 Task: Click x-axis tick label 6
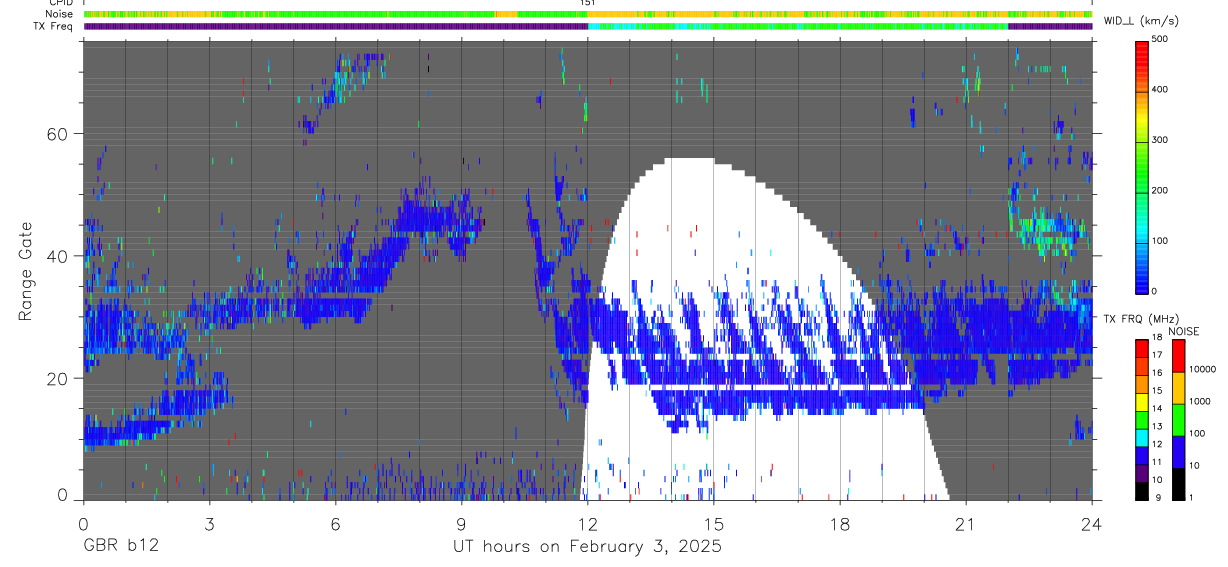pos(335,523)
